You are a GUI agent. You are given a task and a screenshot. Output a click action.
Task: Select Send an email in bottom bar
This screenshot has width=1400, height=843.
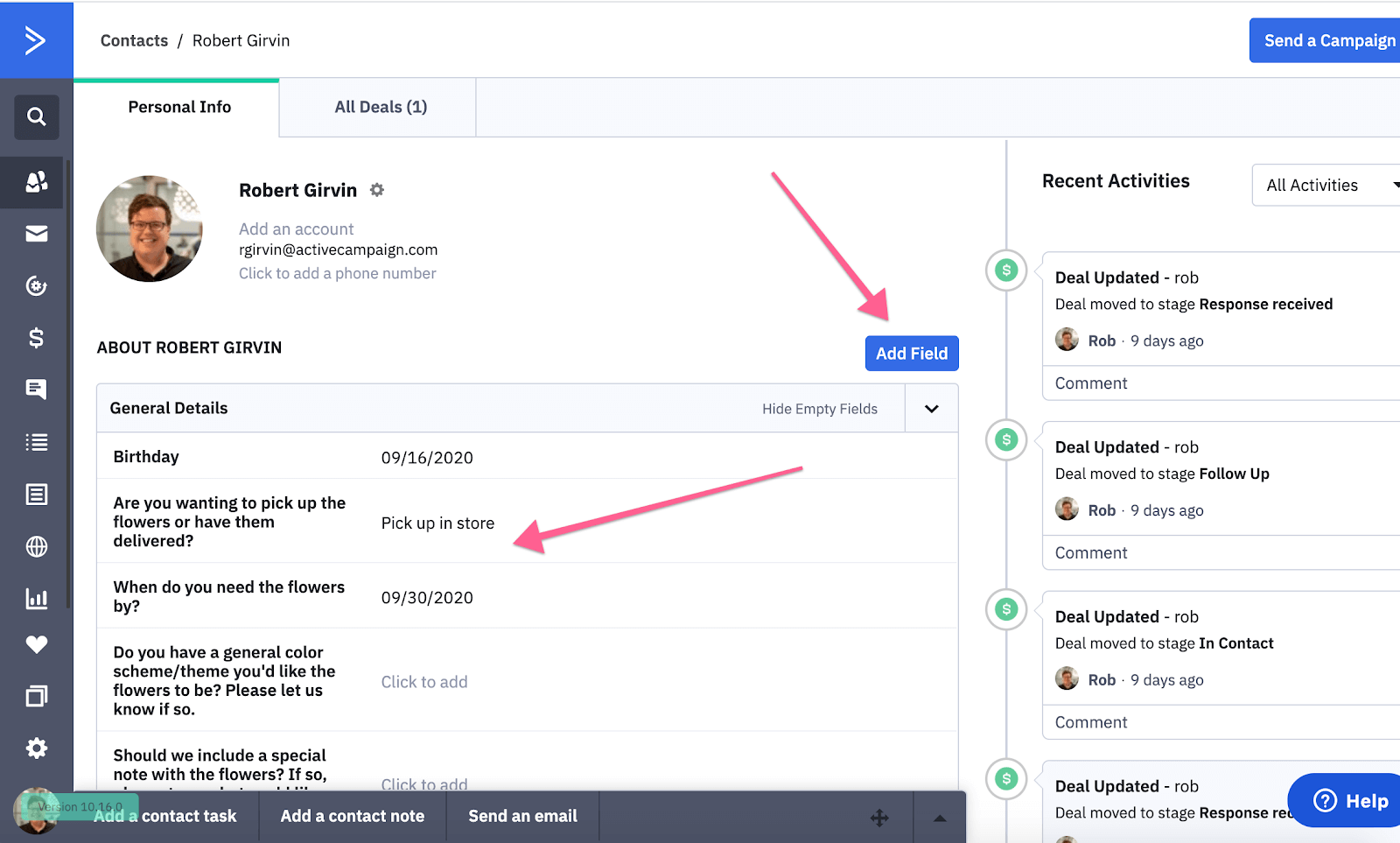522,816
